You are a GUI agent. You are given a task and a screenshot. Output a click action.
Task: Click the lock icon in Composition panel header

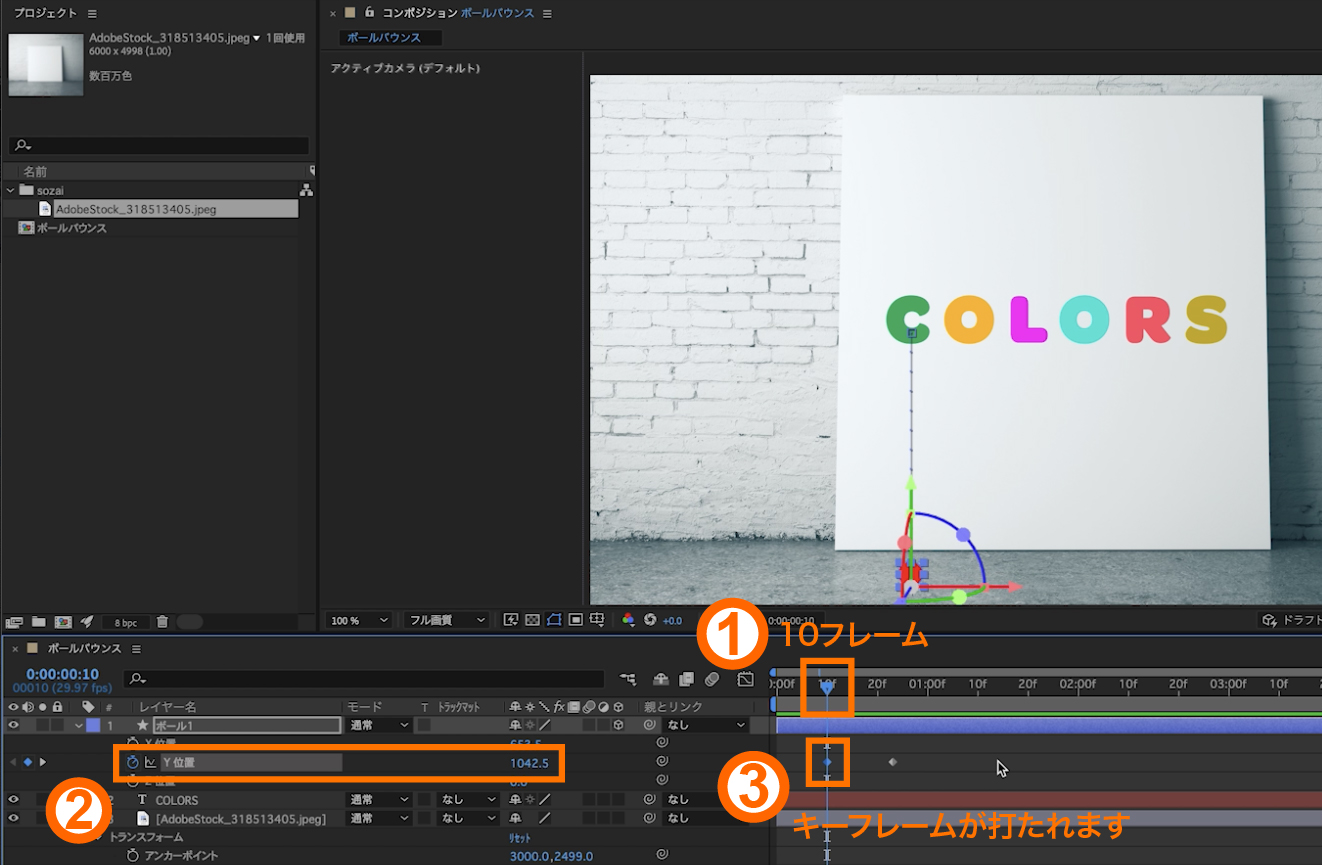click(370, 13)
